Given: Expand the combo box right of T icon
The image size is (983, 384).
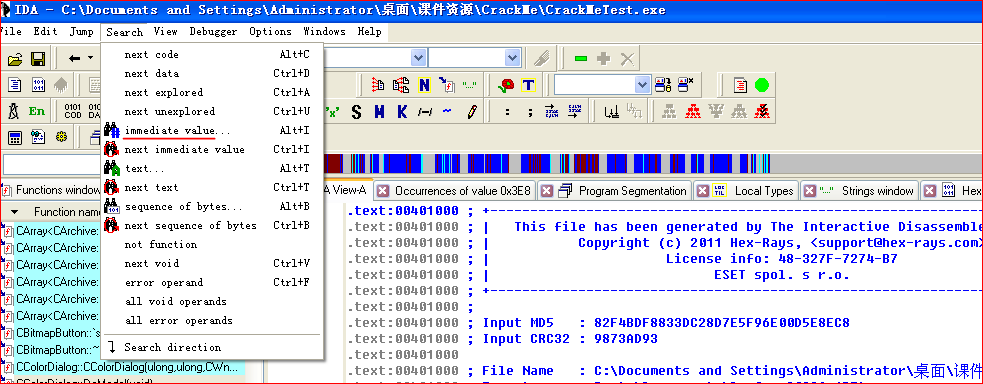Looking at the screenshot, I should [x=643, y=85].
